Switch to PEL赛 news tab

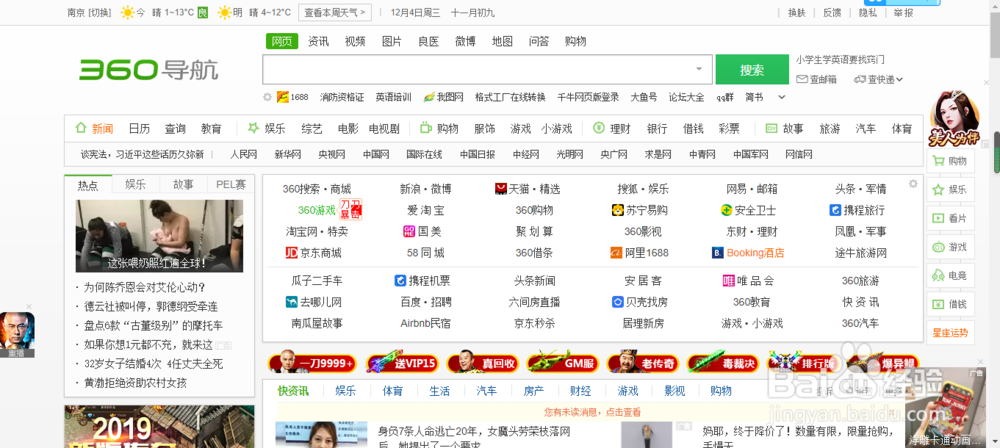(x=231, y=185)
